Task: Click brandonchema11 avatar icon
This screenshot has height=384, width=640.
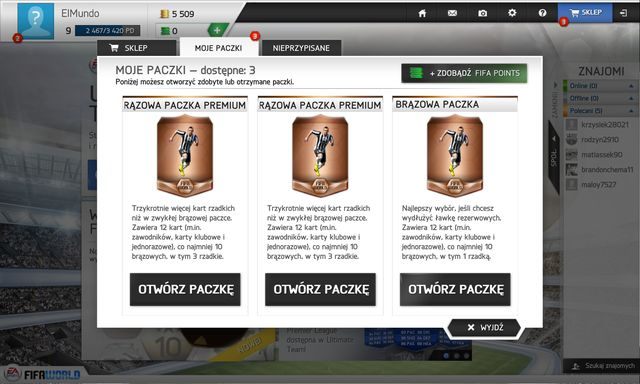Action: (x=571, y=169)
